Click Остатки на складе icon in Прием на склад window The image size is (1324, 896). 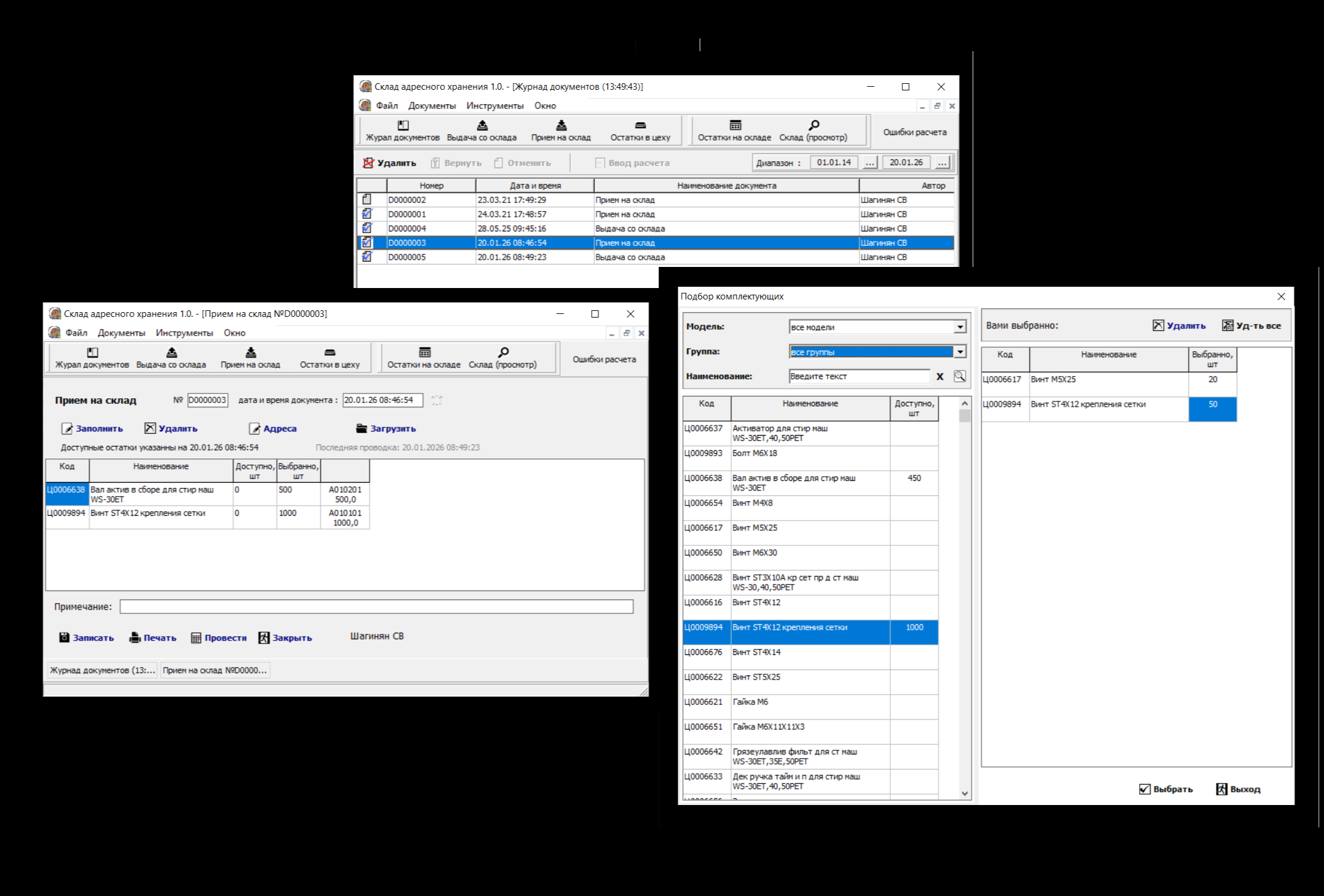[425, 352]
